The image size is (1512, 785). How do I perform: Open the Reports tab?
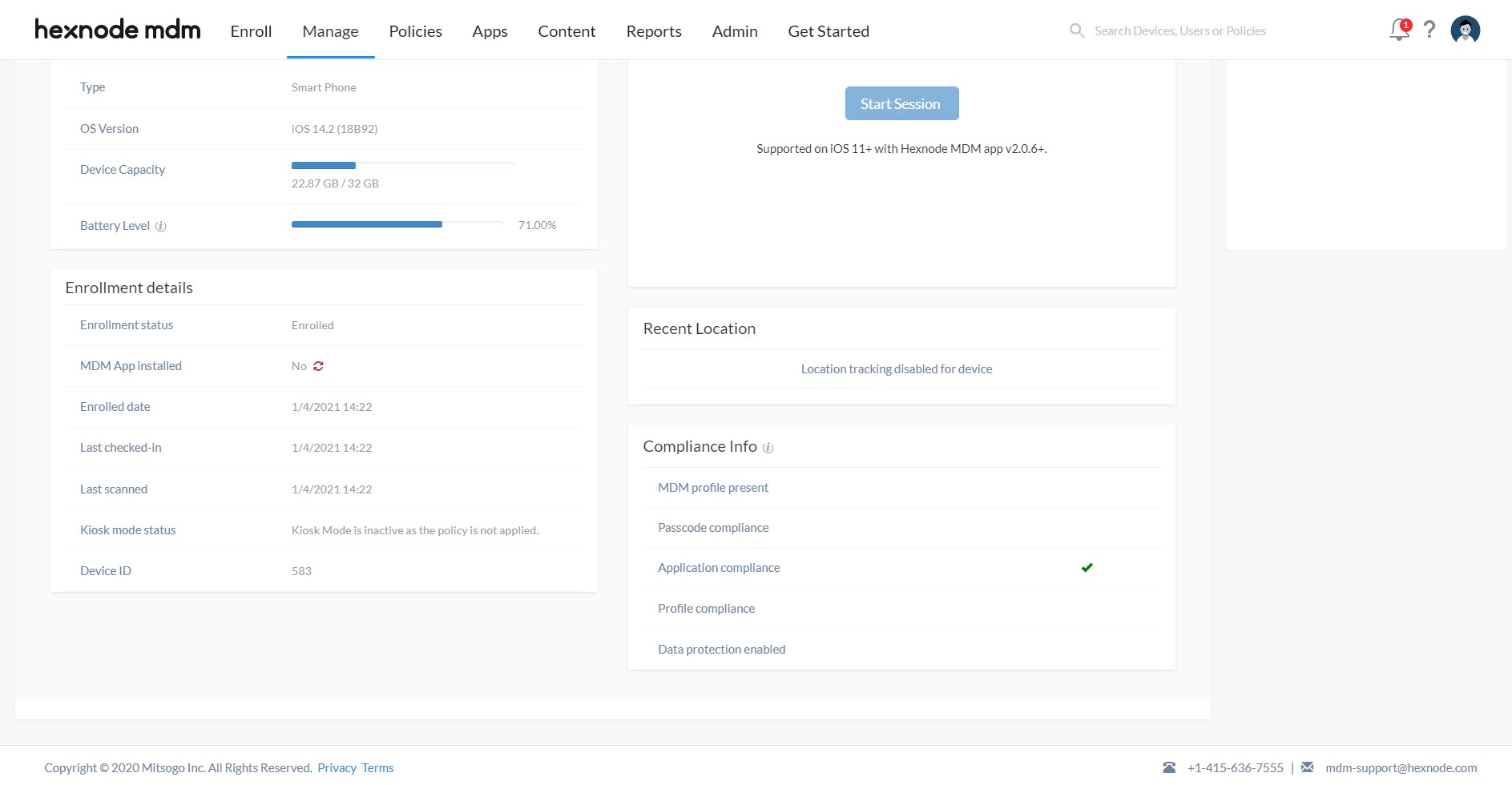coord(654,31)
